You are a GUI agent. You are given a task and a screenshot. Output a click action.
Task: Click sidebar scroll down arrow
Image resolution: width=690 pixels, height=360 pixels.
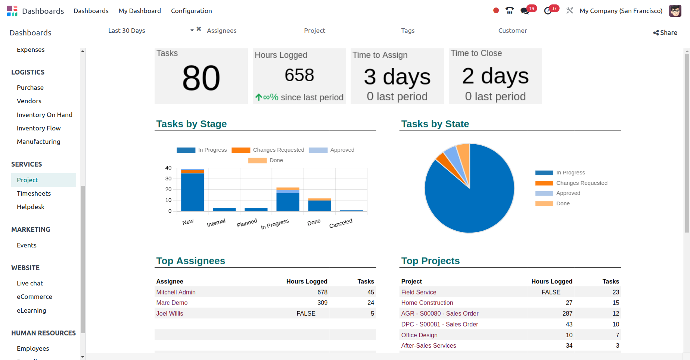coord(83,356)
